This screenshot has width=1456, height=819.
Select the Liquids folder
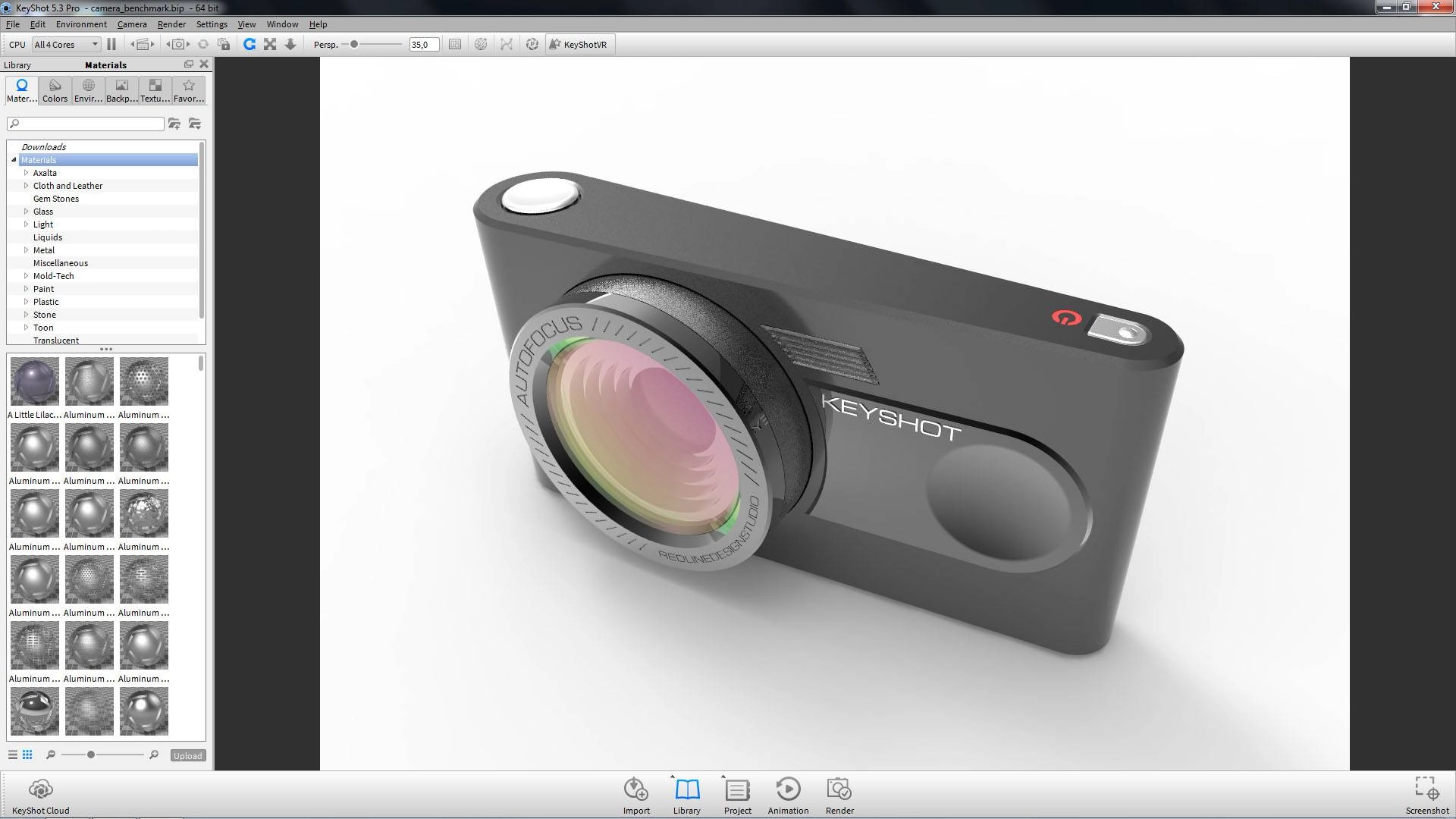coord(47,237)
